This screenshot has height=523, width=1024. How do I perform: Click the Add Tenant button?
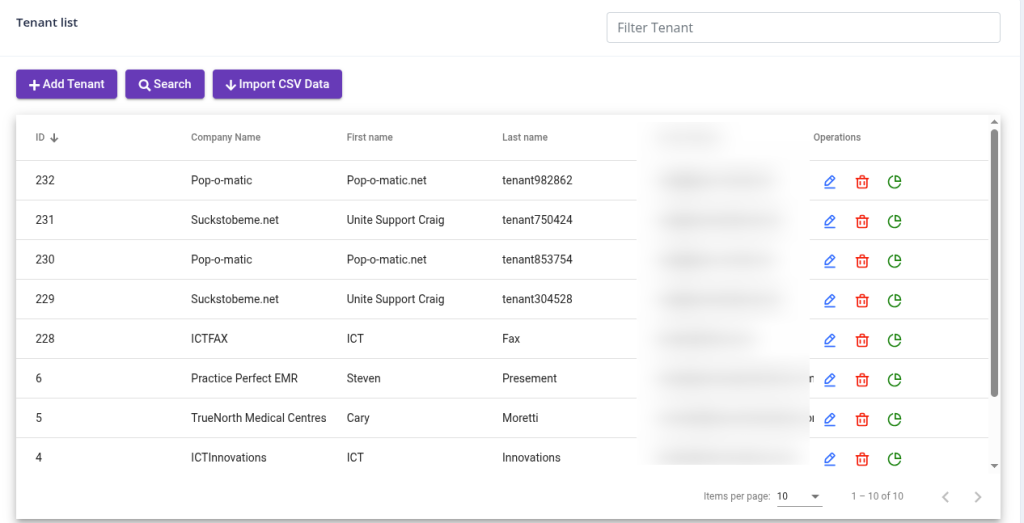pyautogui.click(x=67, y=84)
